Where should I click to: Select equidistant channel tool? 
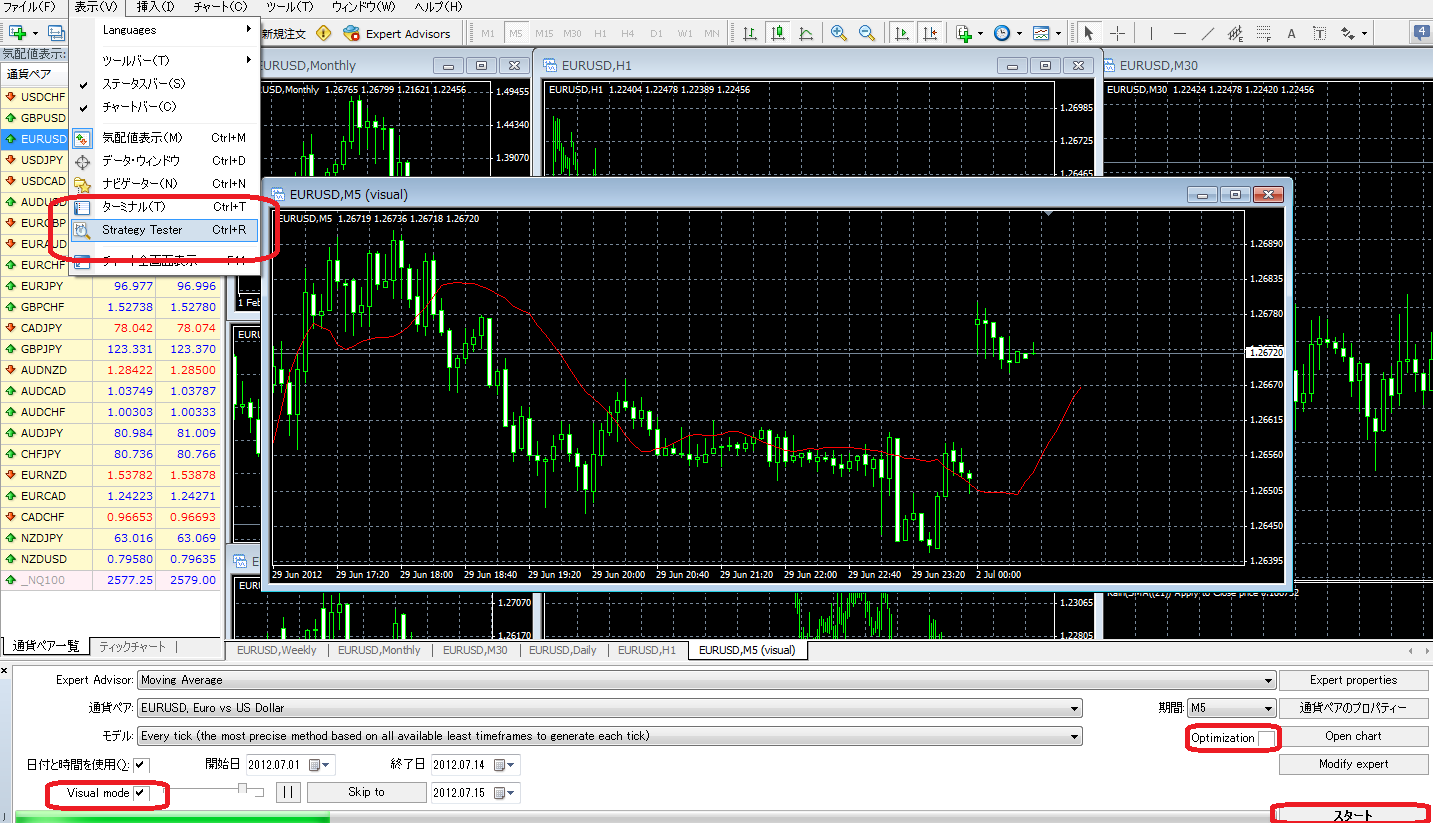(x=1235, y=33)
